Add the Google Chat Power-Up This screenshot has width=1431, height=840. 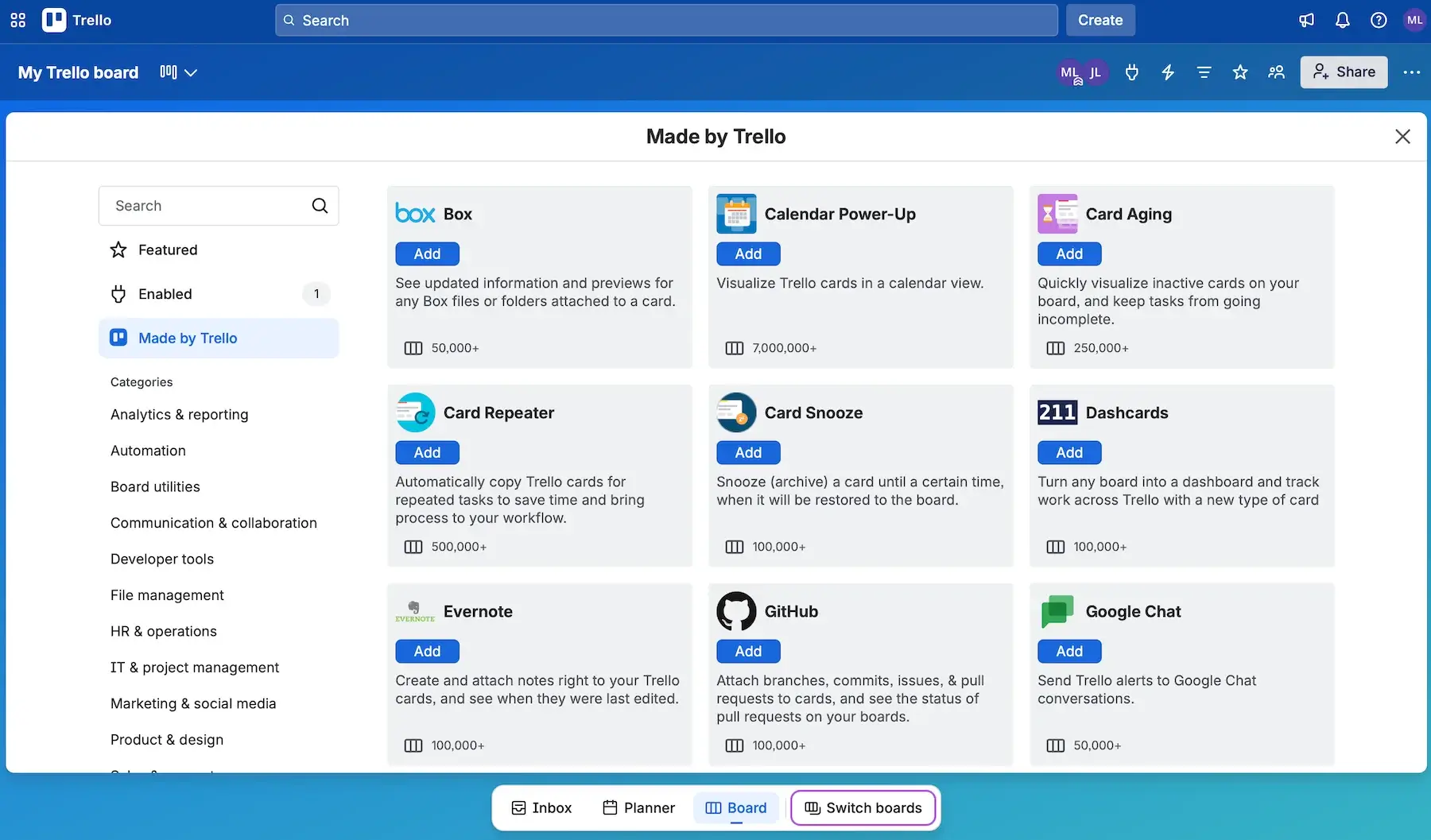click(x=1069, y=652)
